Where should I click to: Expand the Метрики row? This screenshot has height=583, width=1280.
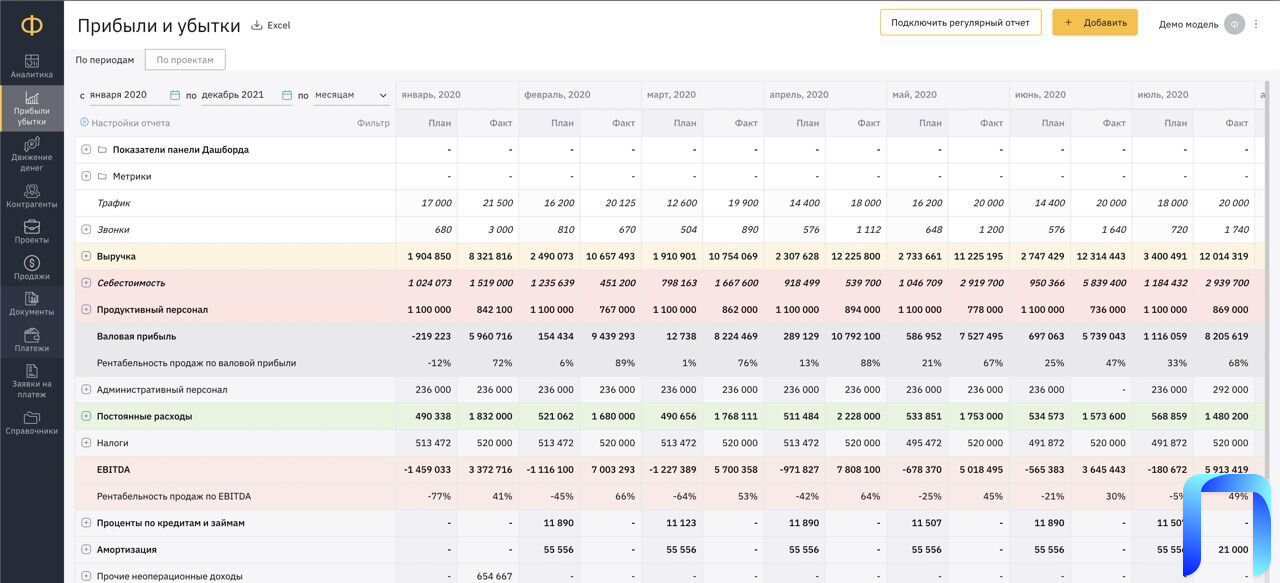(86, 176)
